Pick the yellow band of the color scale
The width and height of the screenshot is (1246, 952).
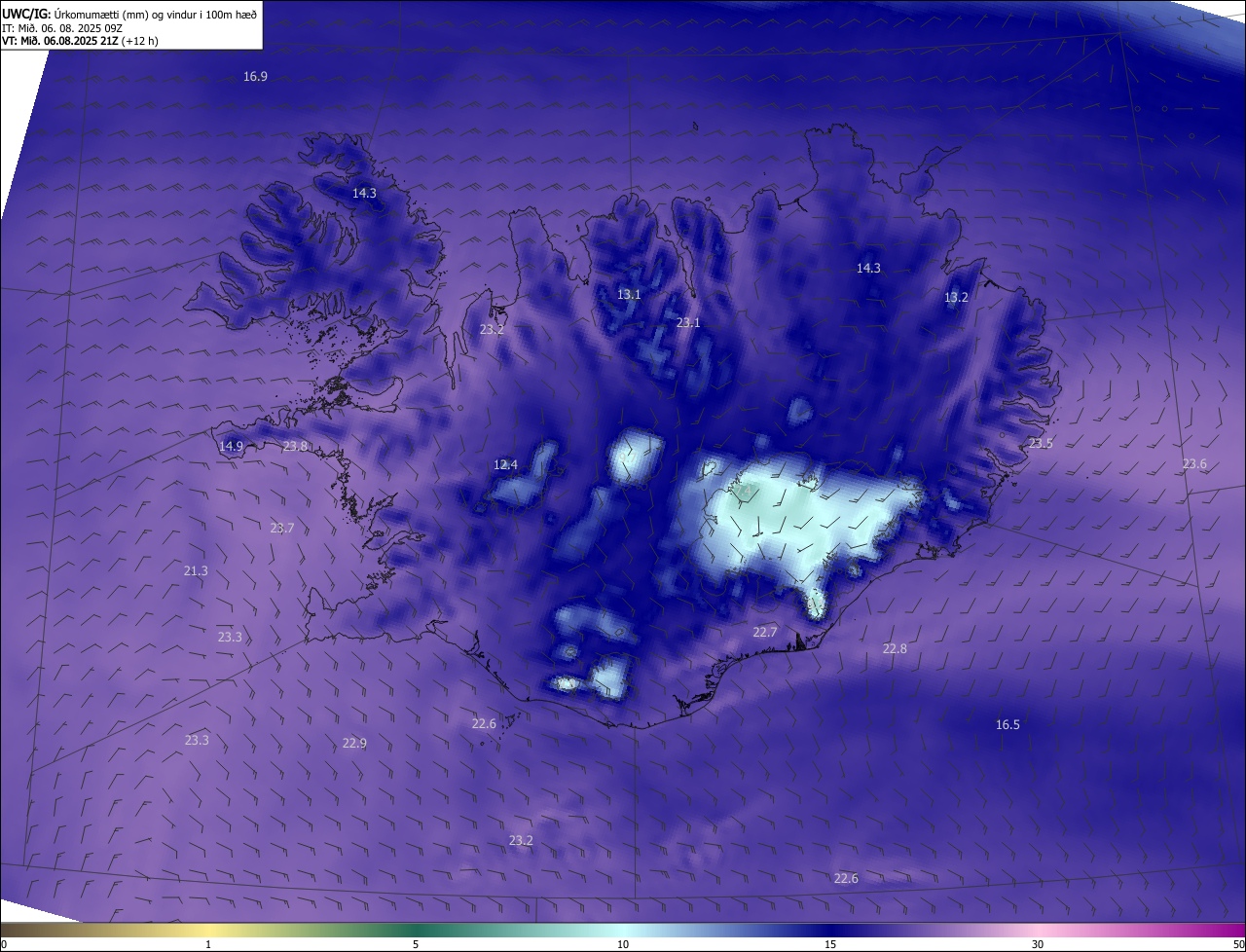point(208,930)
